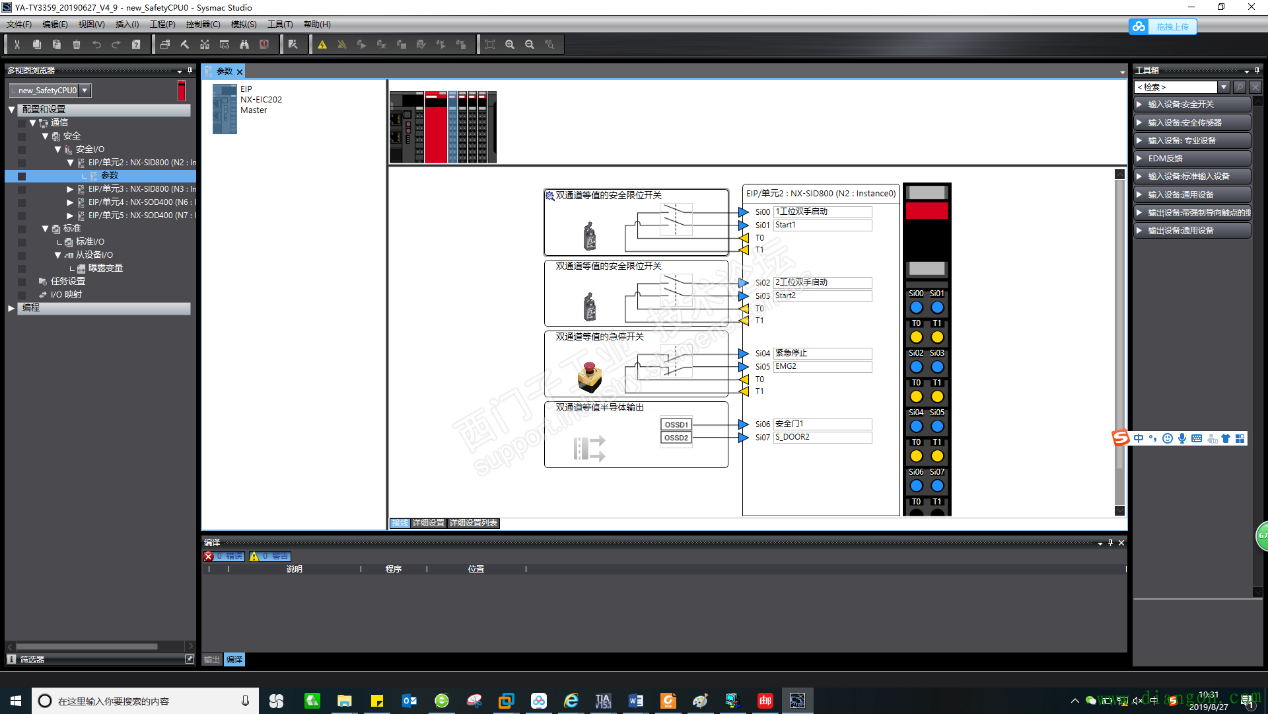
Task: Toggle the errors filter in build panel
Action: [x=223, y=556]
